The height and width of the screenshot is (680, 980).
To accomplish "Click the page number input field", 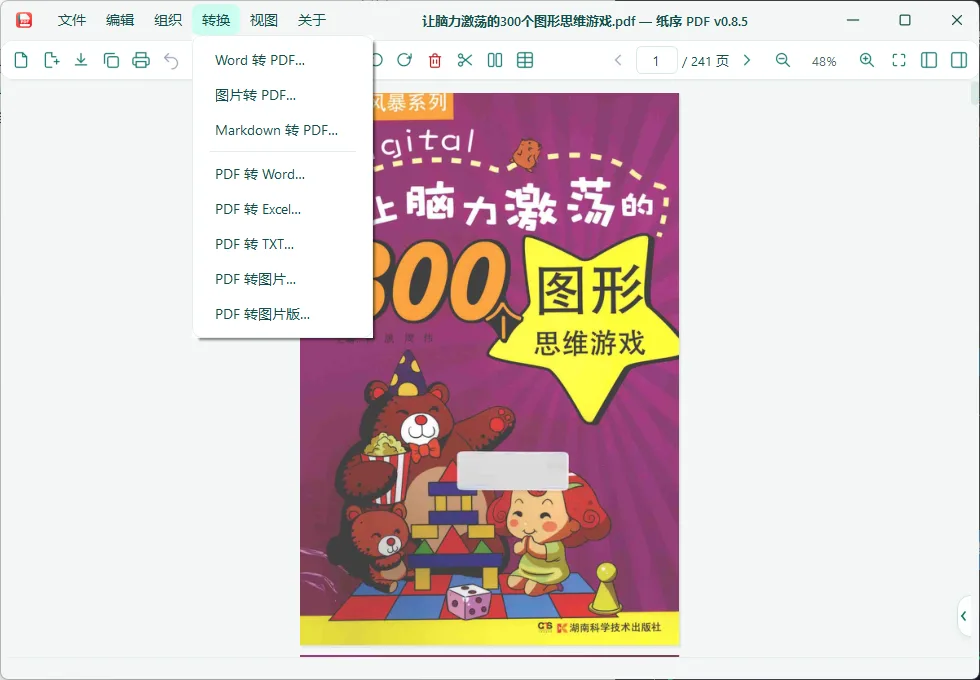I will [656, 61].
